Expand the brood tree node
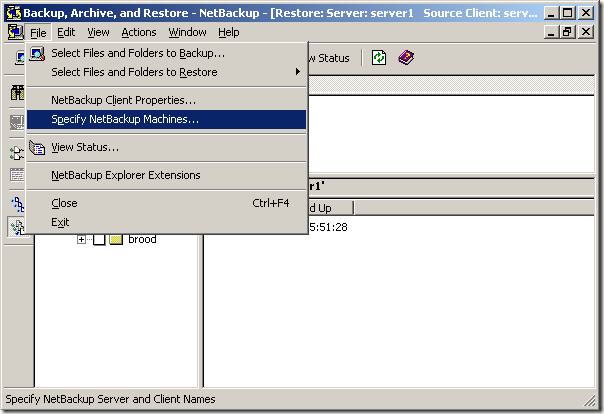604x414 pixels. [81, 240]
